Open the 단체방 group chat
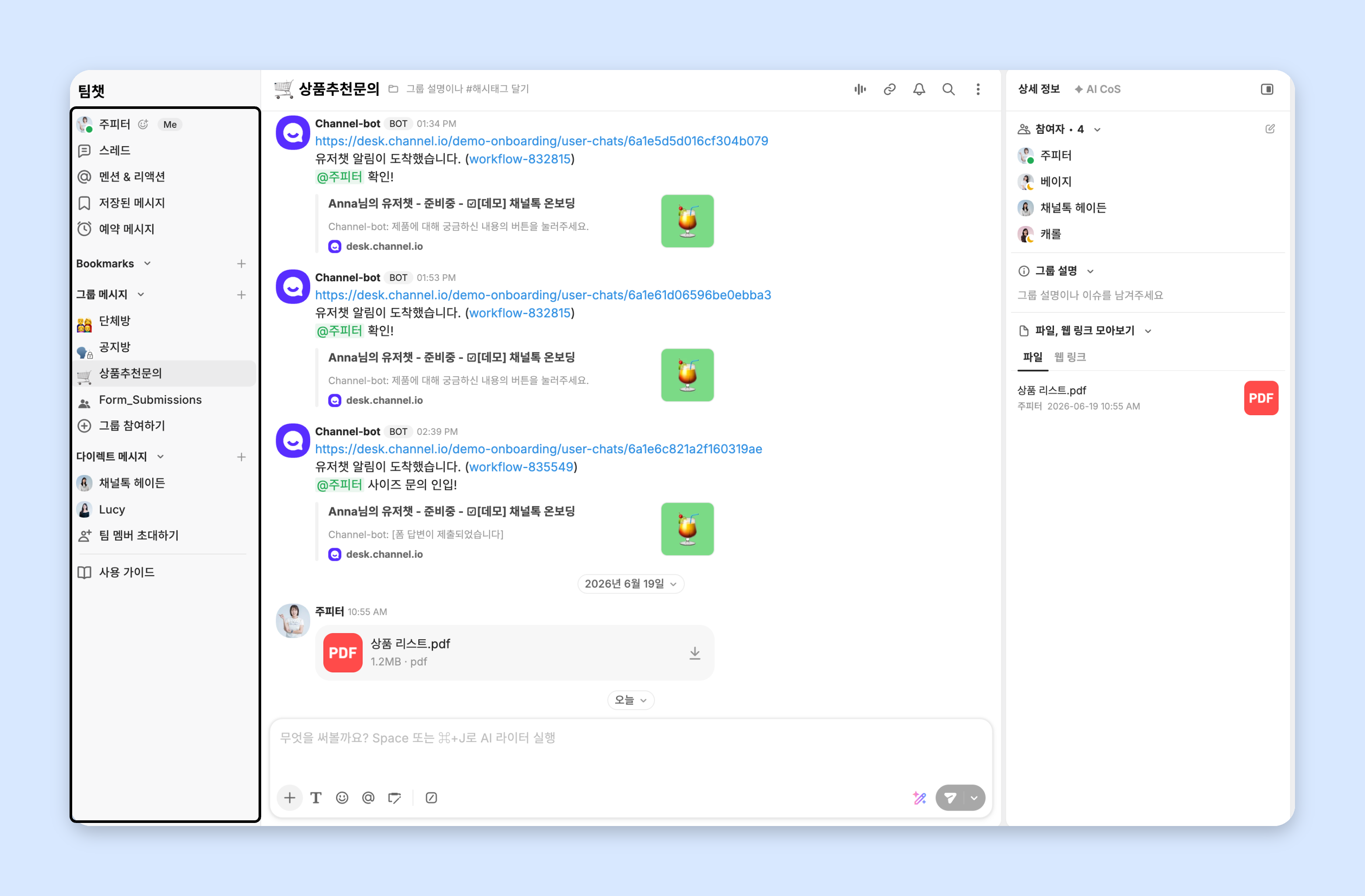Image resolution: width=1365 pixels, height=896 pixels. 164,321
